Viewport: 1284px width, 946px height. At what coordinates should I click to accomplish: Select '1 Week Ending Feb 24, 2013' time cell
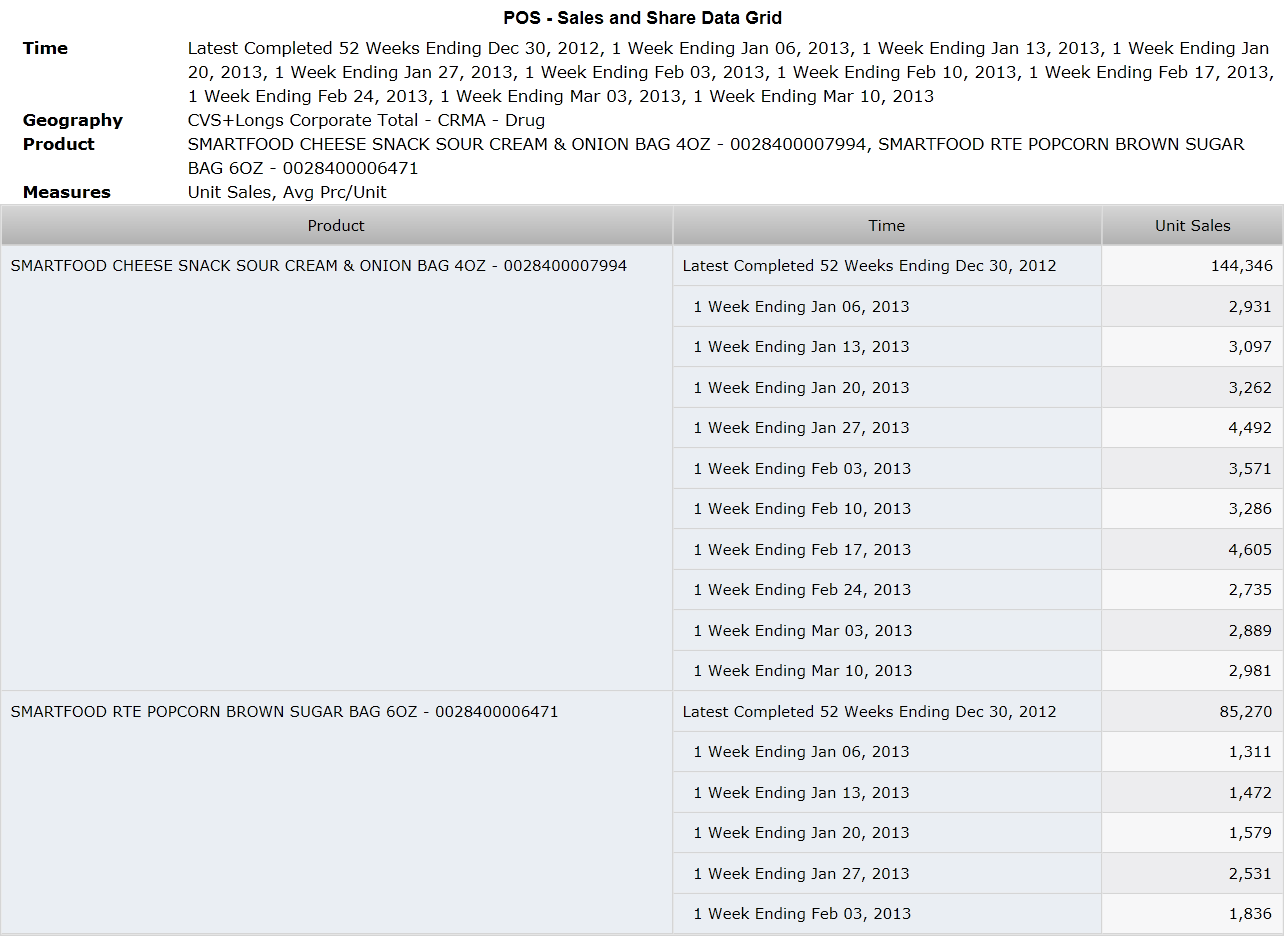pos(887,589)
